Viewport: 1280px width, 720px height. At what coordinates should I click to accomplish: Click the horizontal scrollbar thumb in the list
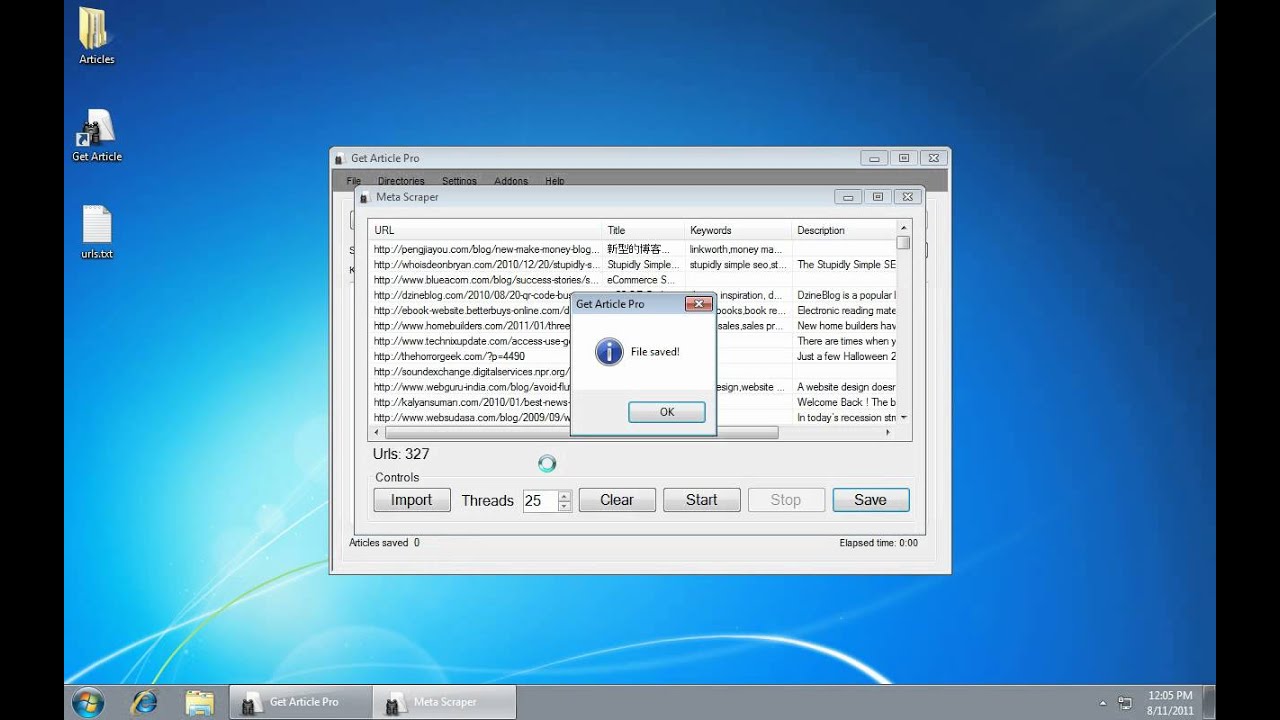[x=581, y=432]
